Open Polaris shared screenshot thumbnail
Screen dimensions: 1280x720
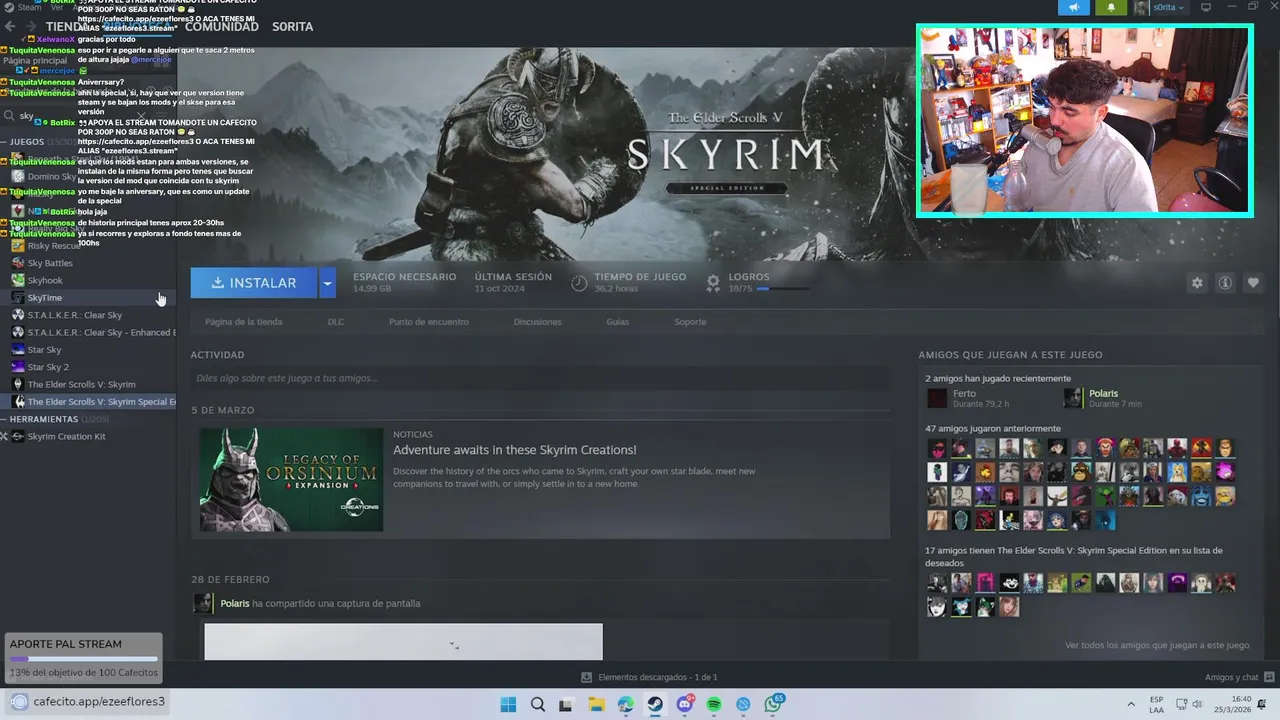pyautogui.click(x=403, y=642)
